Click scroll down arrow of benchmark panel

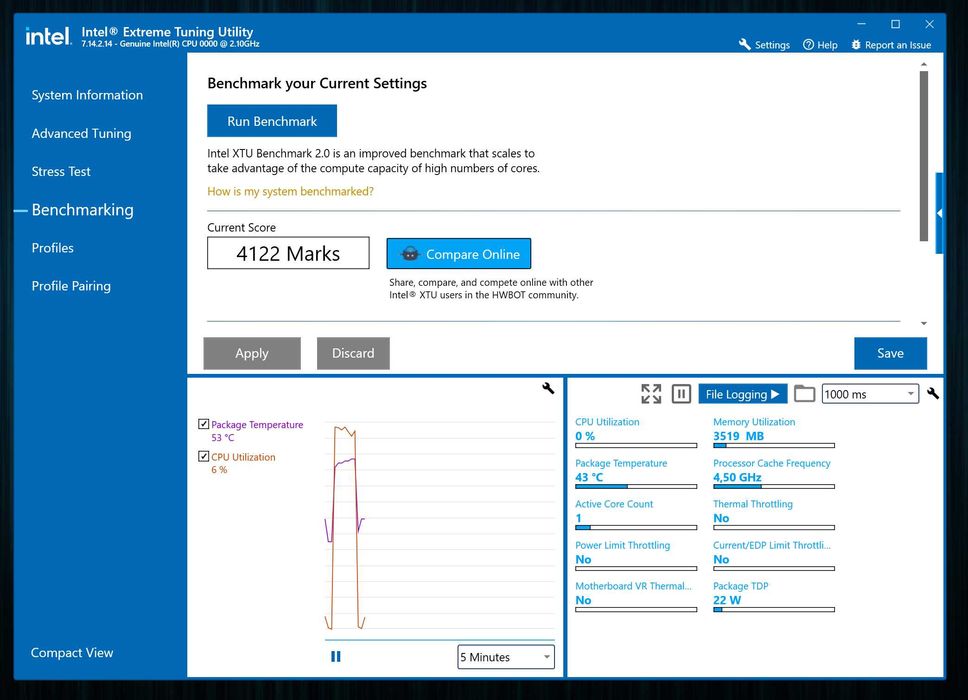coord(924,323)
